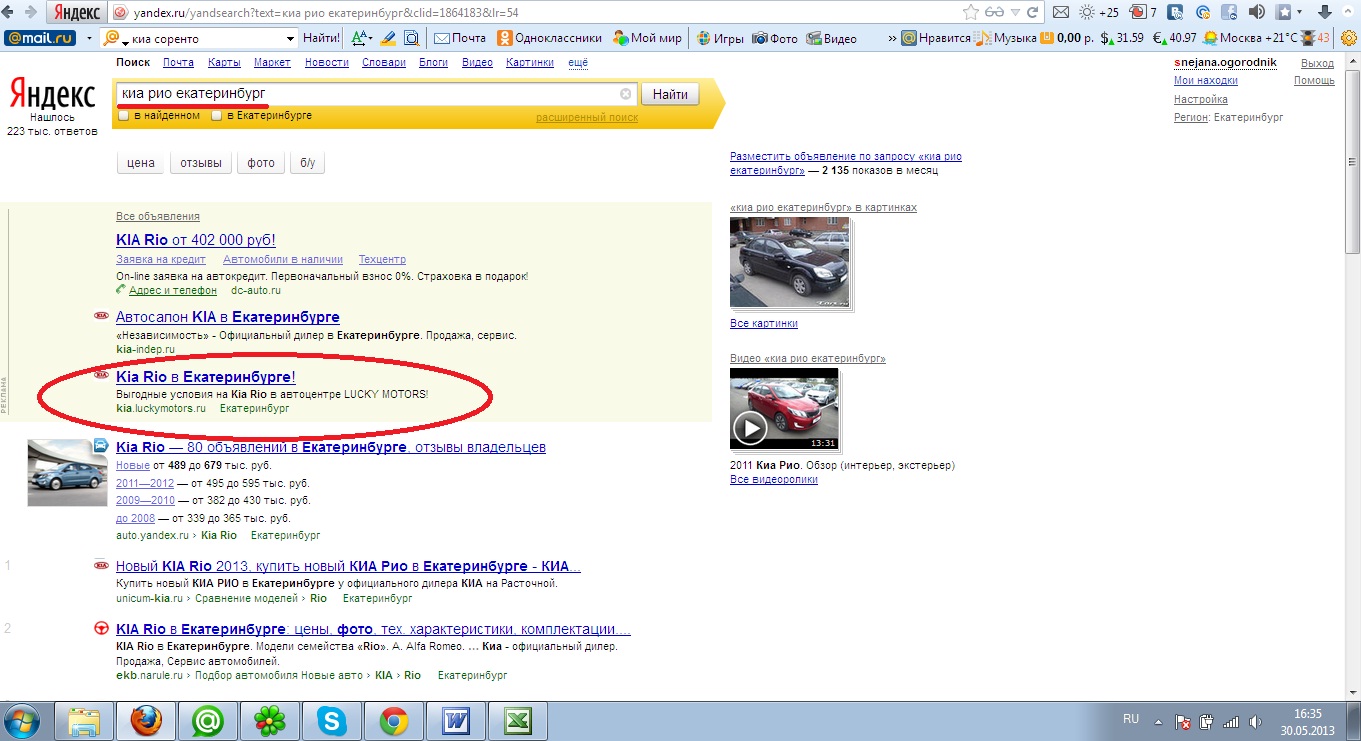Viewport: 1361px width, 741px height.
Task: Open Мой мир in the Mail.ru toolbar
Action: 646,38
